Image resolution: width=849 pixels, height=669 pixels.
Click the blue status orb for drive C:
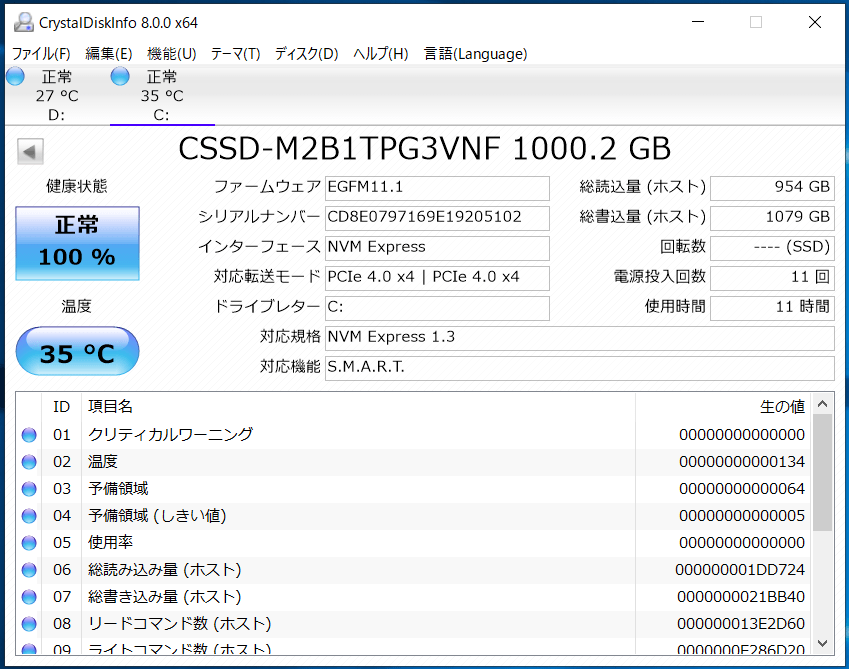click(120, 76)
